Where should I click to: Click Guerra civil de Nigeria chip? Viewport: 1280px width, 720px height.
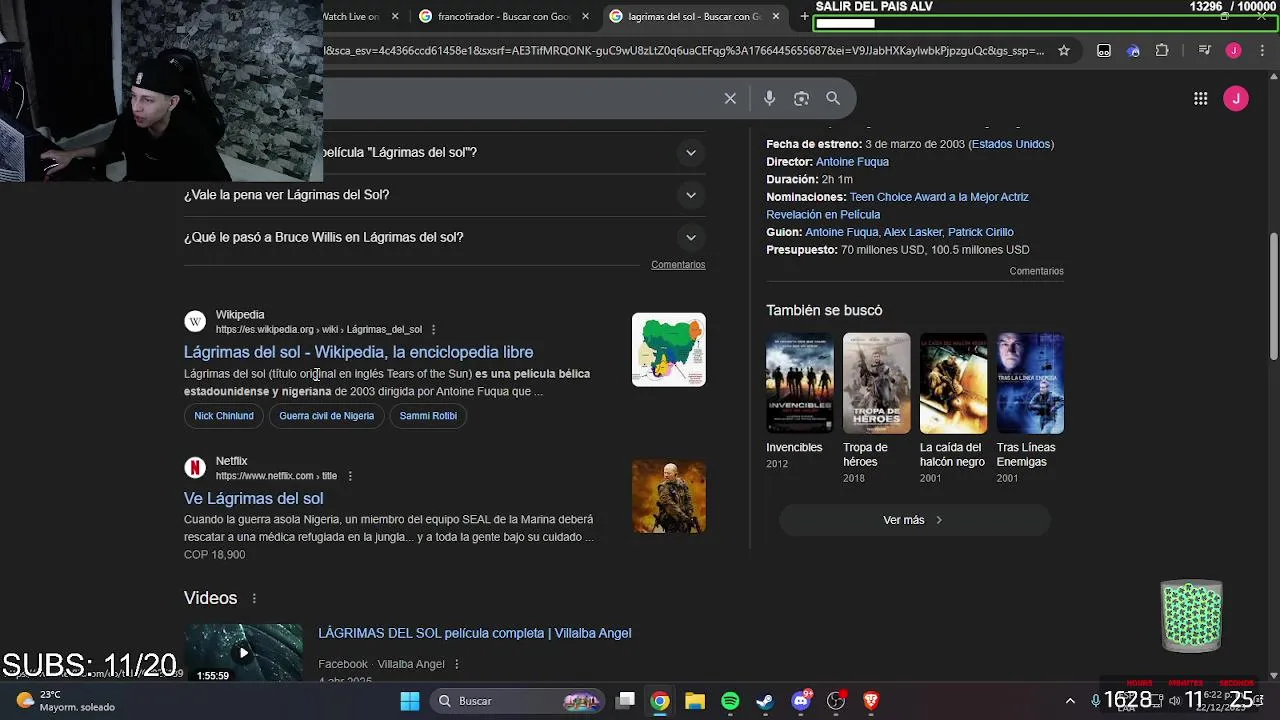click(326, 416)
